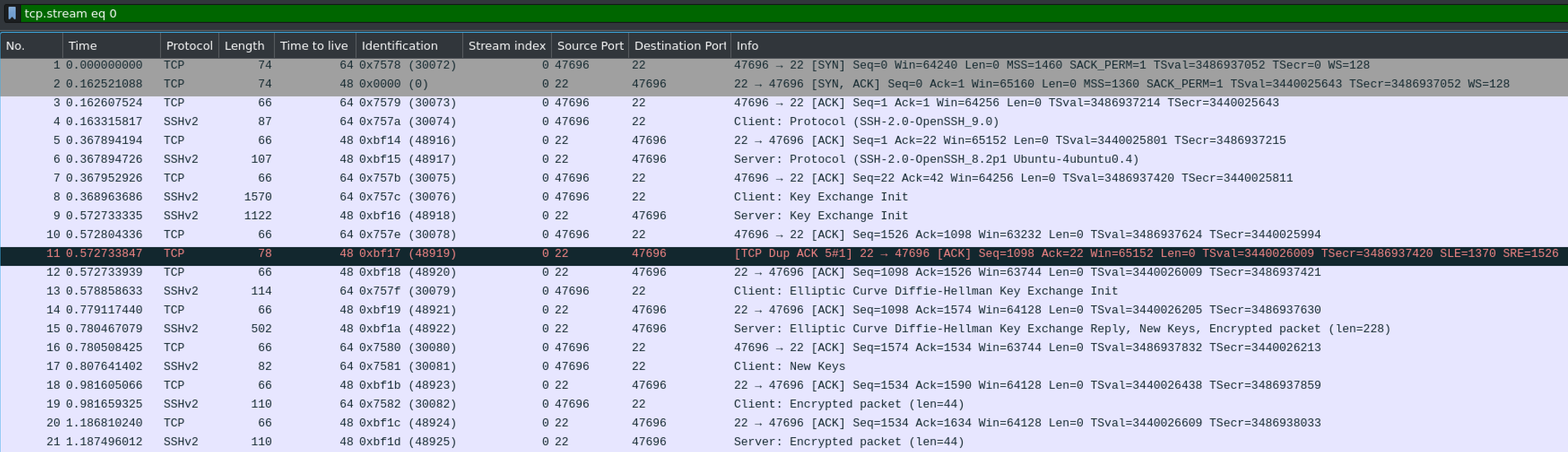This screenshot has width=1568, height=452.
Task: Sort by the Identification column
Action: click(x=400, y=45)
